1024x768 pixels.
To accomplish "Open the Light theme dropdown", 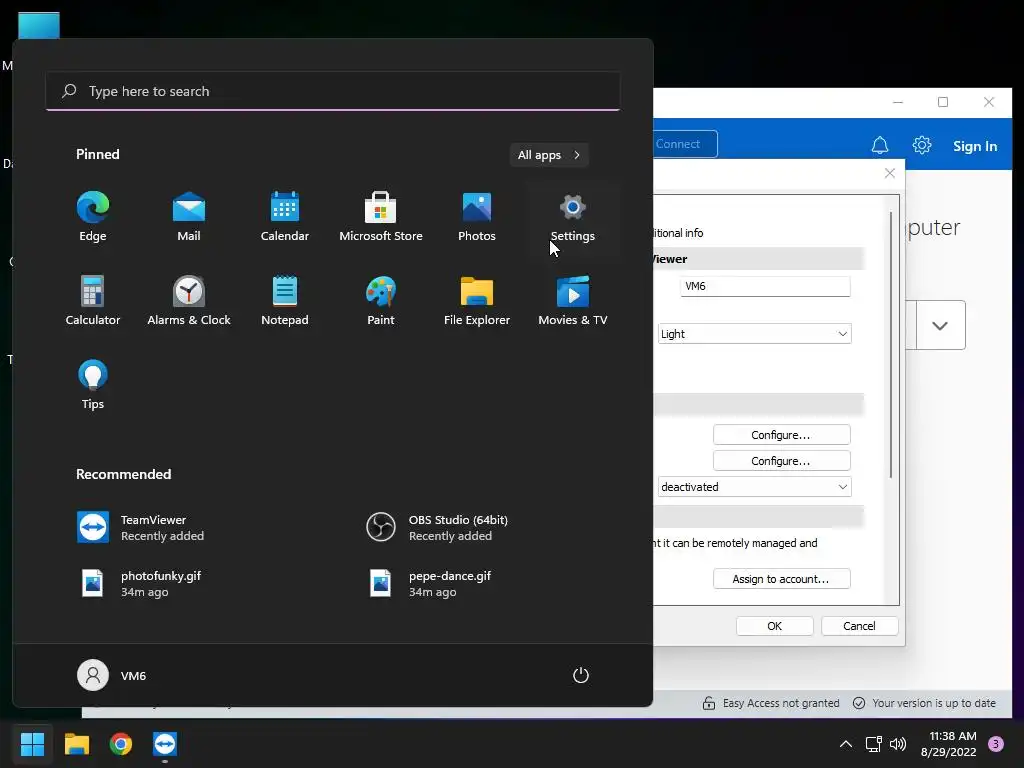I will pyautogui.click(x=754, y=334).
